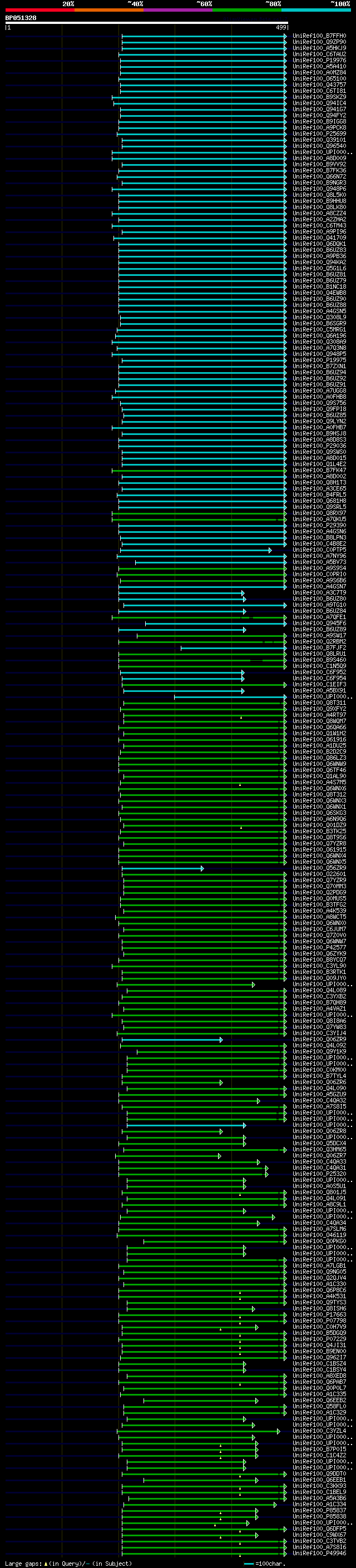Select the BP051328 query label
Screen dimensions: 356x1568
(21, 18)
